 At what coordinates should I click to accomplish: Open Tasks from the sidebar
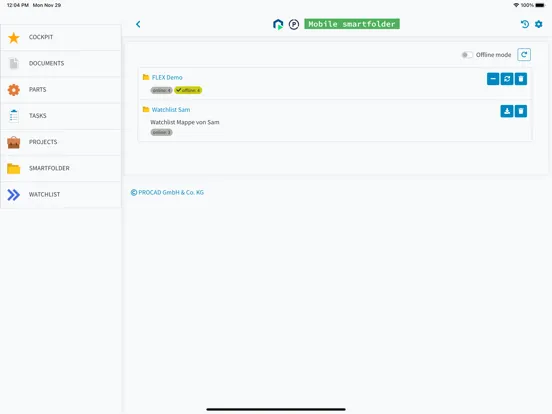pyautogui.click(x=61, y=116)
